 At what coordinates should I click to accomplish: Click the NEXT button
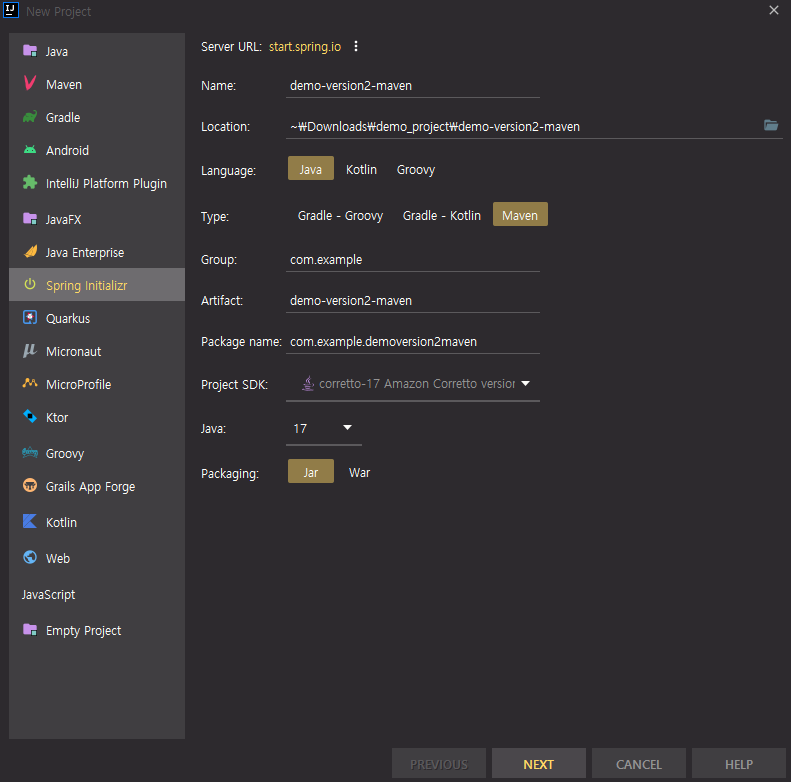click(539, 764)
